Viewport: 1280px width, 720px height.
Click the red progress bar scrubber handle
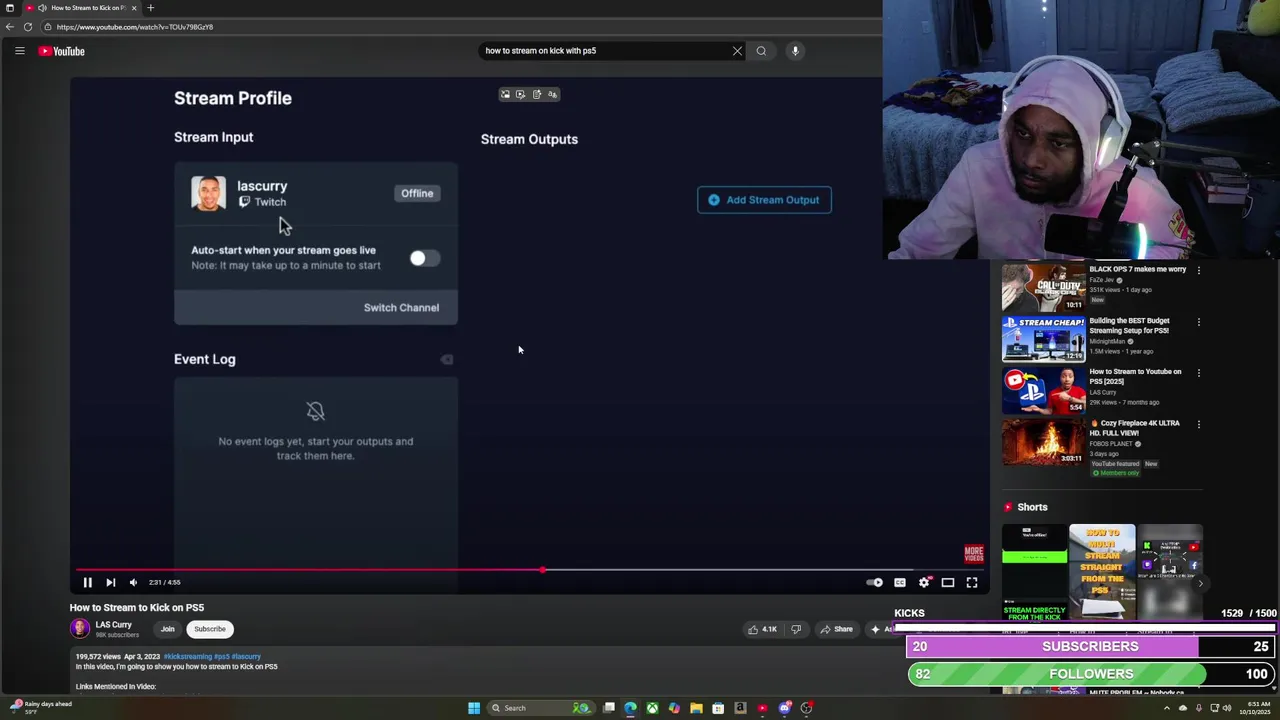click(543, 570)
